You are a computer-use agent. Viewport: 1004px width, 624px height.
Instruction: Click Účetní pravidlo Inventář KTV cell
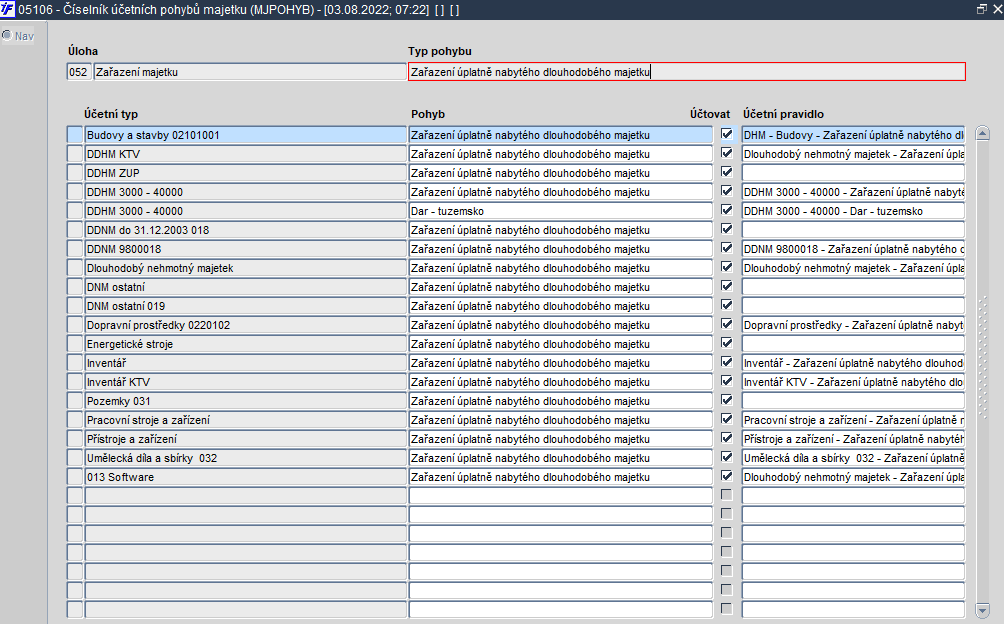tap(853, 381)
